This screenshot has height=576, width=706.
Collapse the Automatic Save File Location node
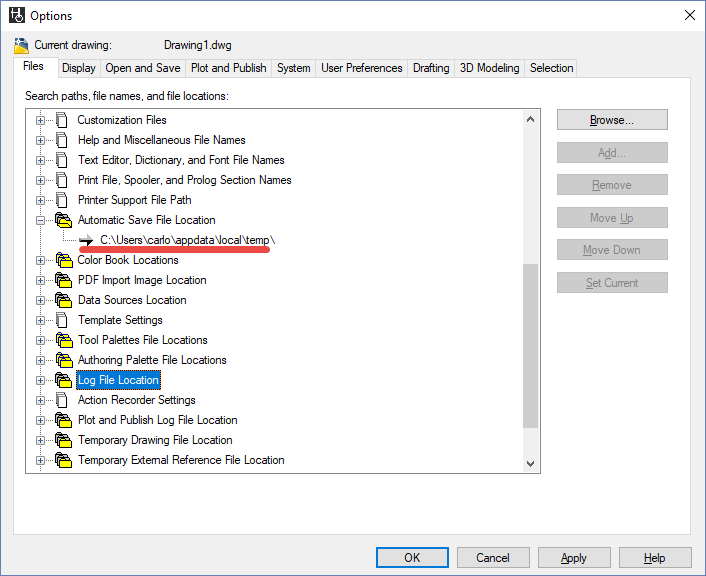(40, 220)
